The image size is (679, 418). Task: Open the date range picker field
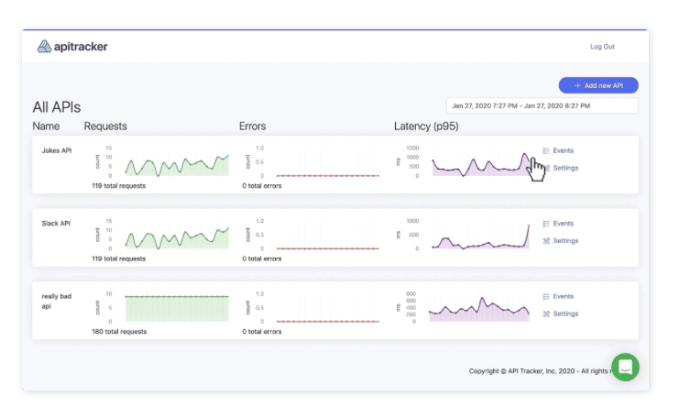point(541,105)
